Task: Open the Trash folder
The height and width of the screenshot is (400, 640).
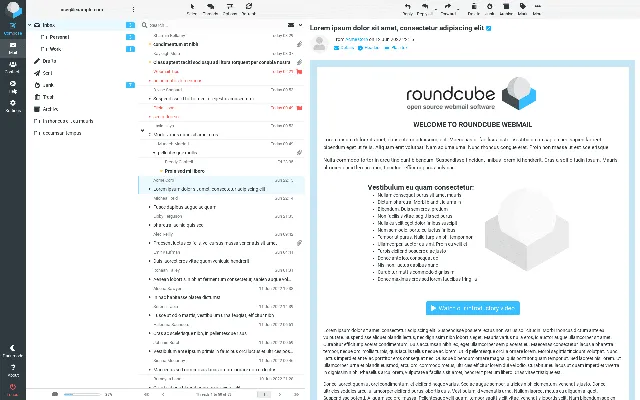Action: pyautogui.click(x=81, y=97)
